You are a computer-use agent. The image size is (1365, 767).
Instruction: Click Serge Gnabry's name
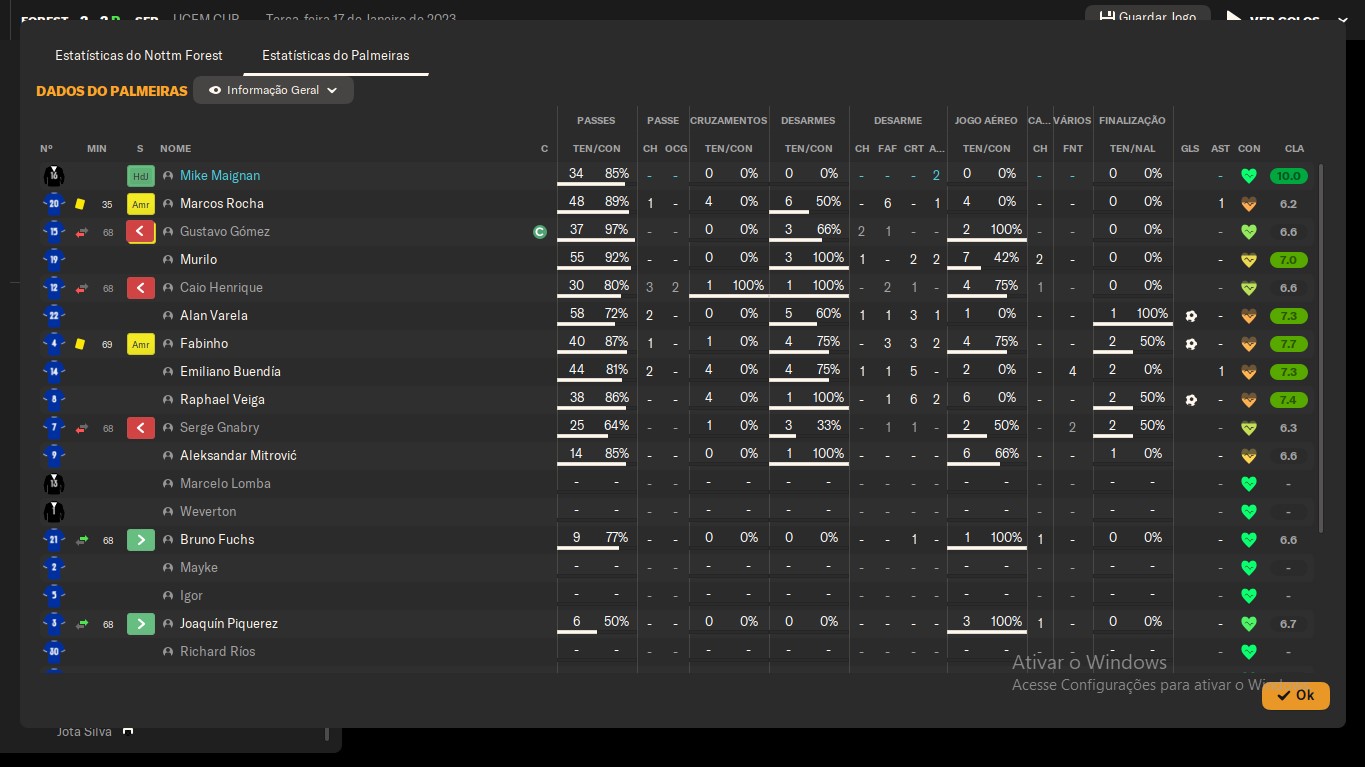(219, 427)
